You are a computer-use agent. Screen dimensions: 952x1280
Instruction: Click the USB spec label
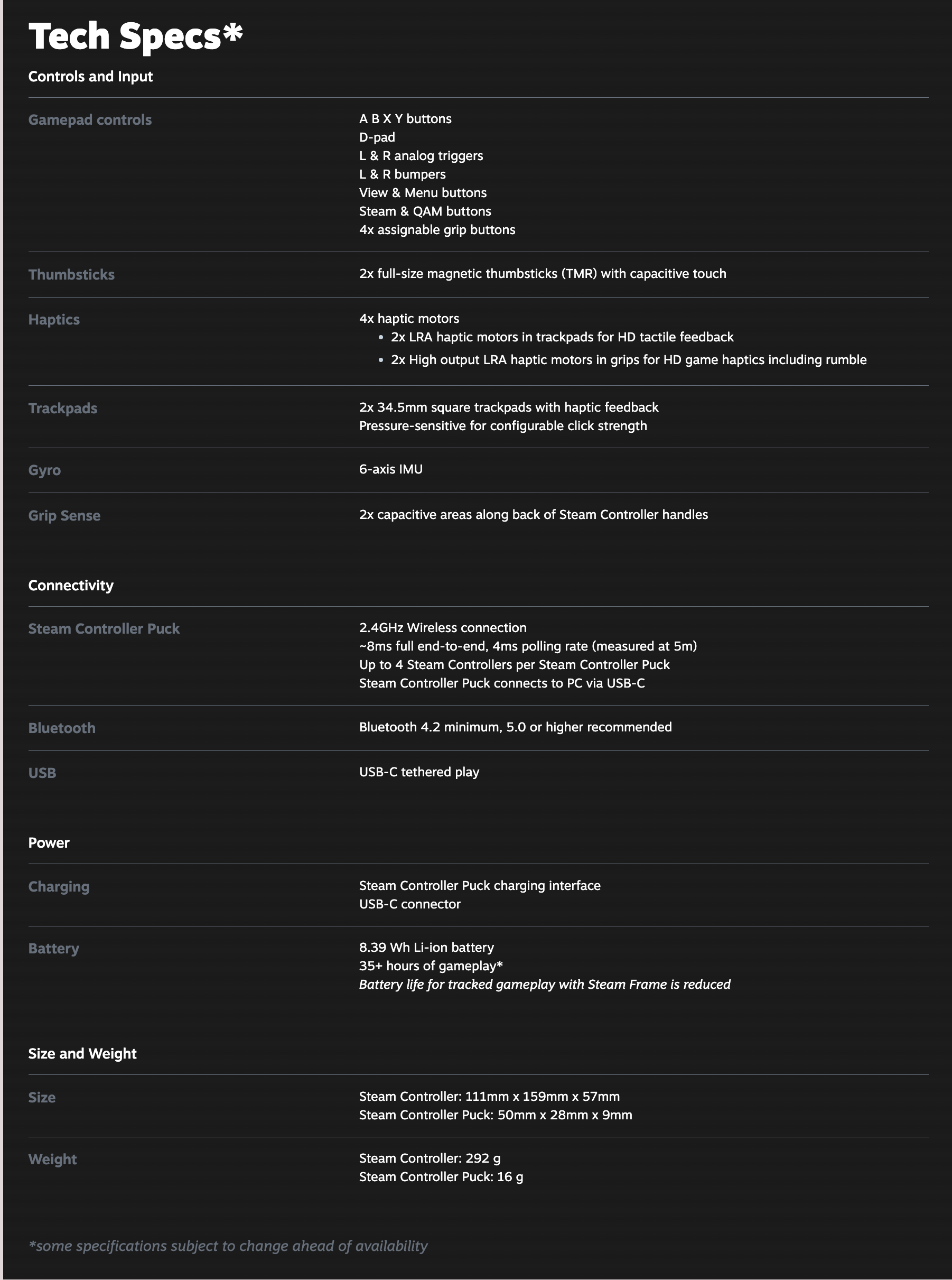(42, 773)
